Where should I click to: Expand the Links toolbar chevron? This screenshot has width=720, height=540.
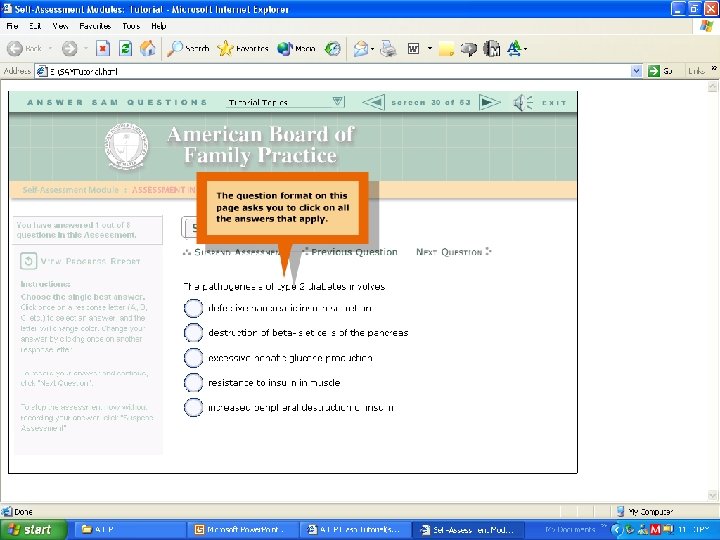(x=714, y=69)
